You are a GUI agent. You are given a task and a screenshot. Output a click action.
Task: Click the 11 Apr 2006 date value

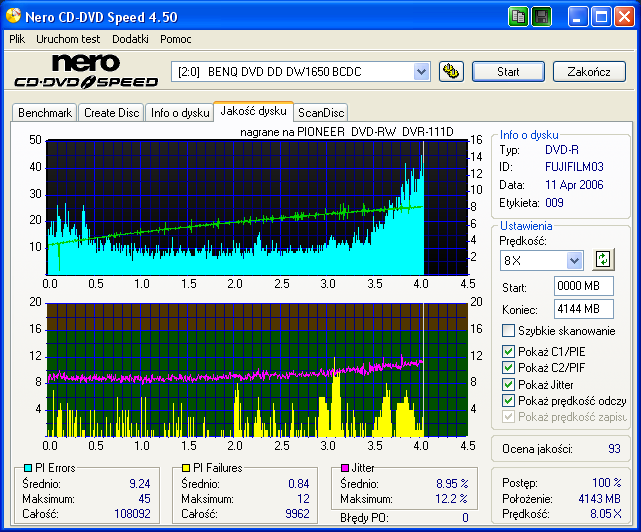[574, 185]
